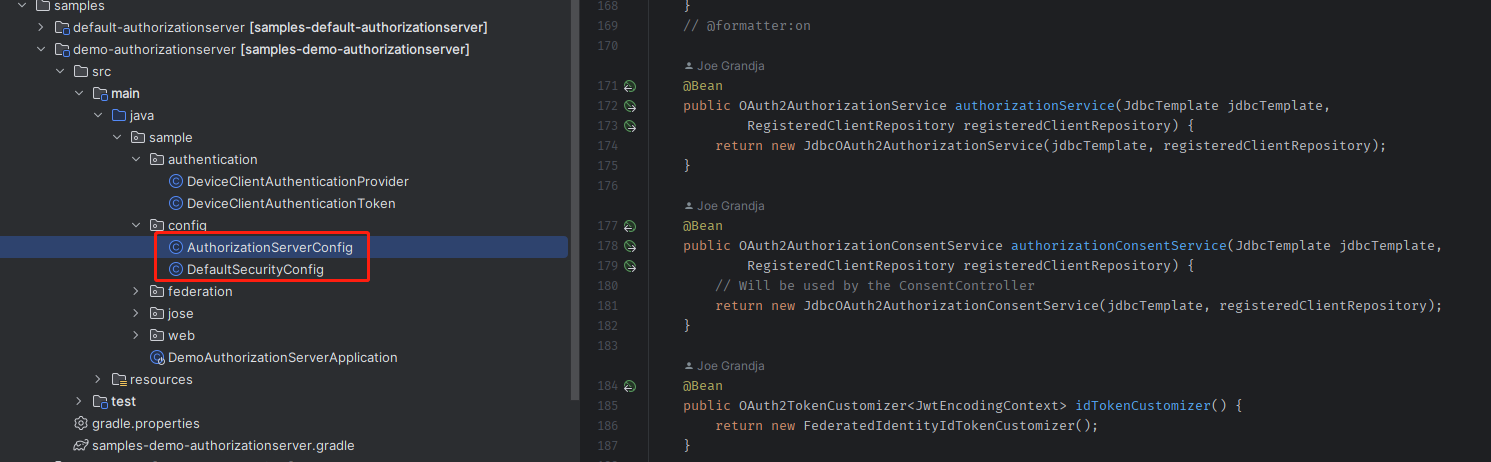The image size is (1491, 462).
Task: Collapse the main folder chevron
Action: [x=79, y=93]
